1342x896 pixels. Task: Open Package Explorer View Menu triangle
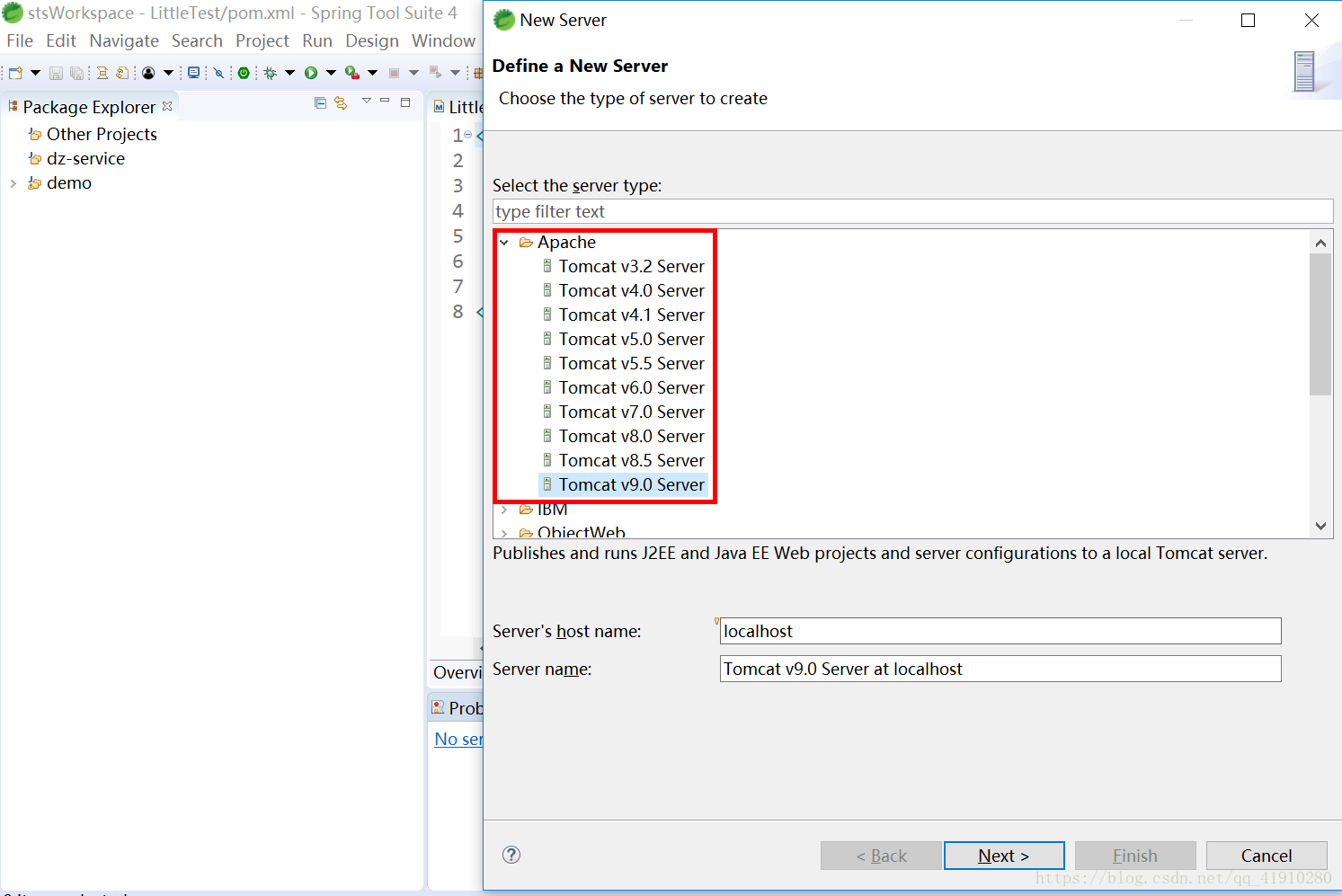tap(367, 101)
